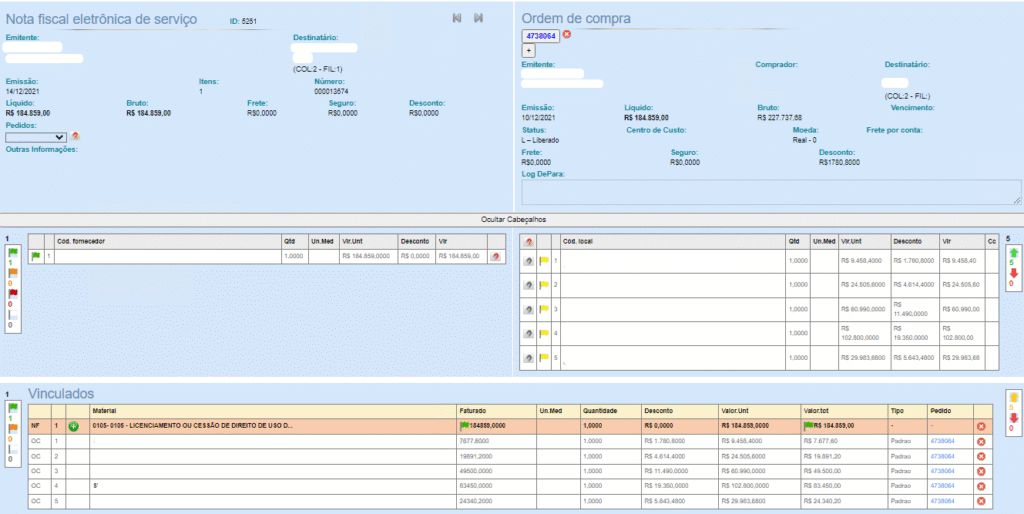
Task: Click the Log DePara text area
Action: (x=772, y=193)
